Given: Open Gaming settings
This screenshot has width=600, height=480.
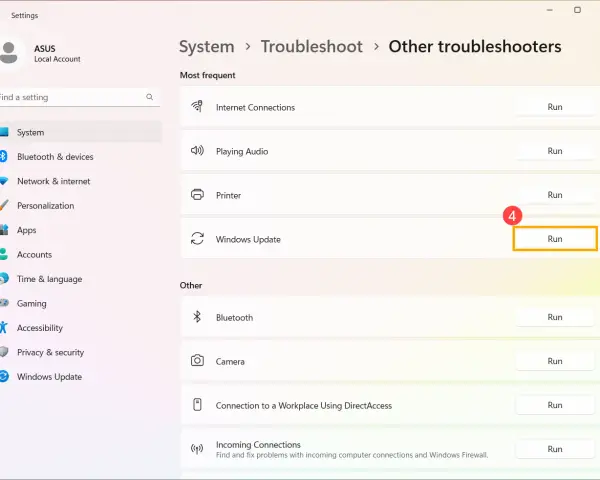Looking at the screenshot, I should [80, 304].
